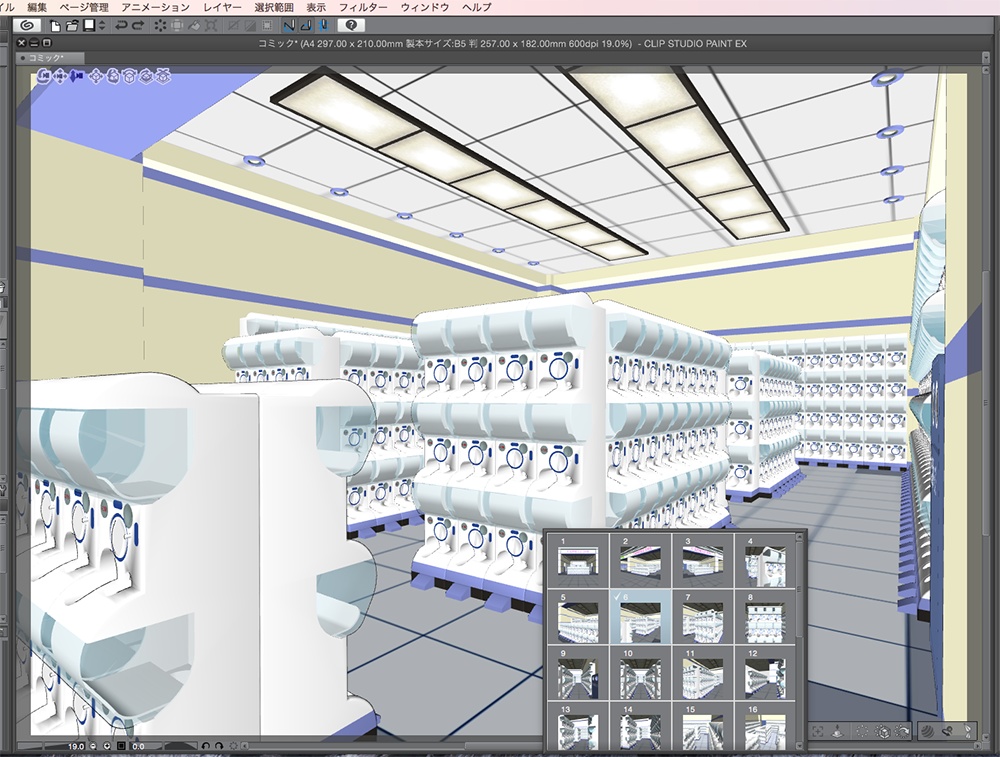This screenshot has width=1000, height=757.
Task: Click the fit-to-screen button in status bar
Action: [x=121, y=746]
